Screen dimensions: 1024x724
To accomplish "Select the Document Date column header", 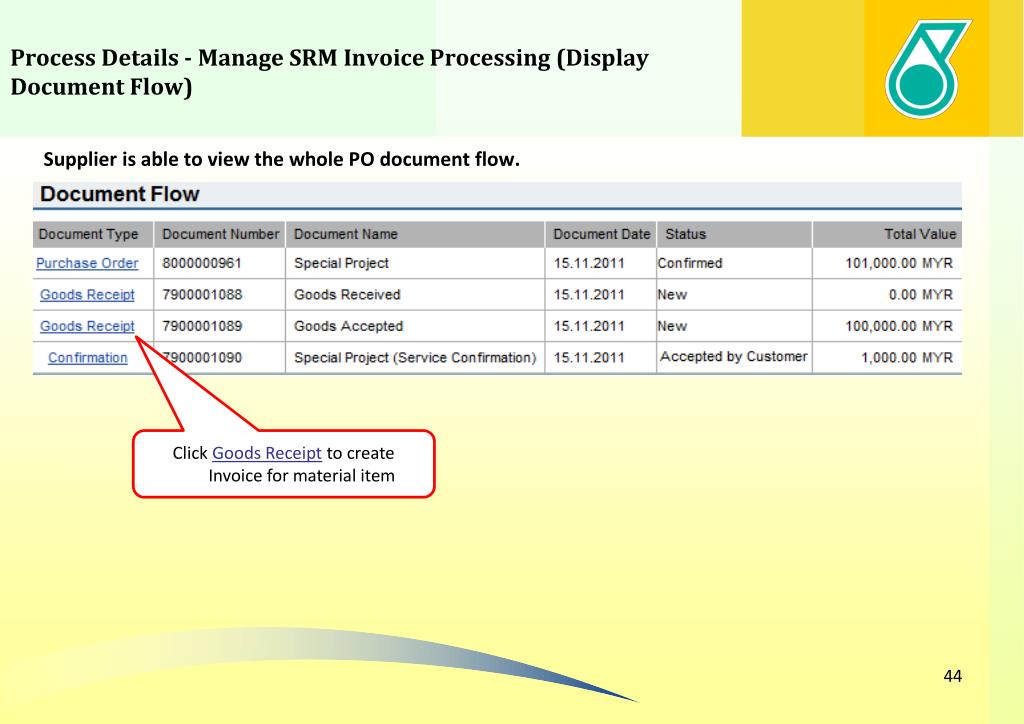I will click(x=601, y=234).
